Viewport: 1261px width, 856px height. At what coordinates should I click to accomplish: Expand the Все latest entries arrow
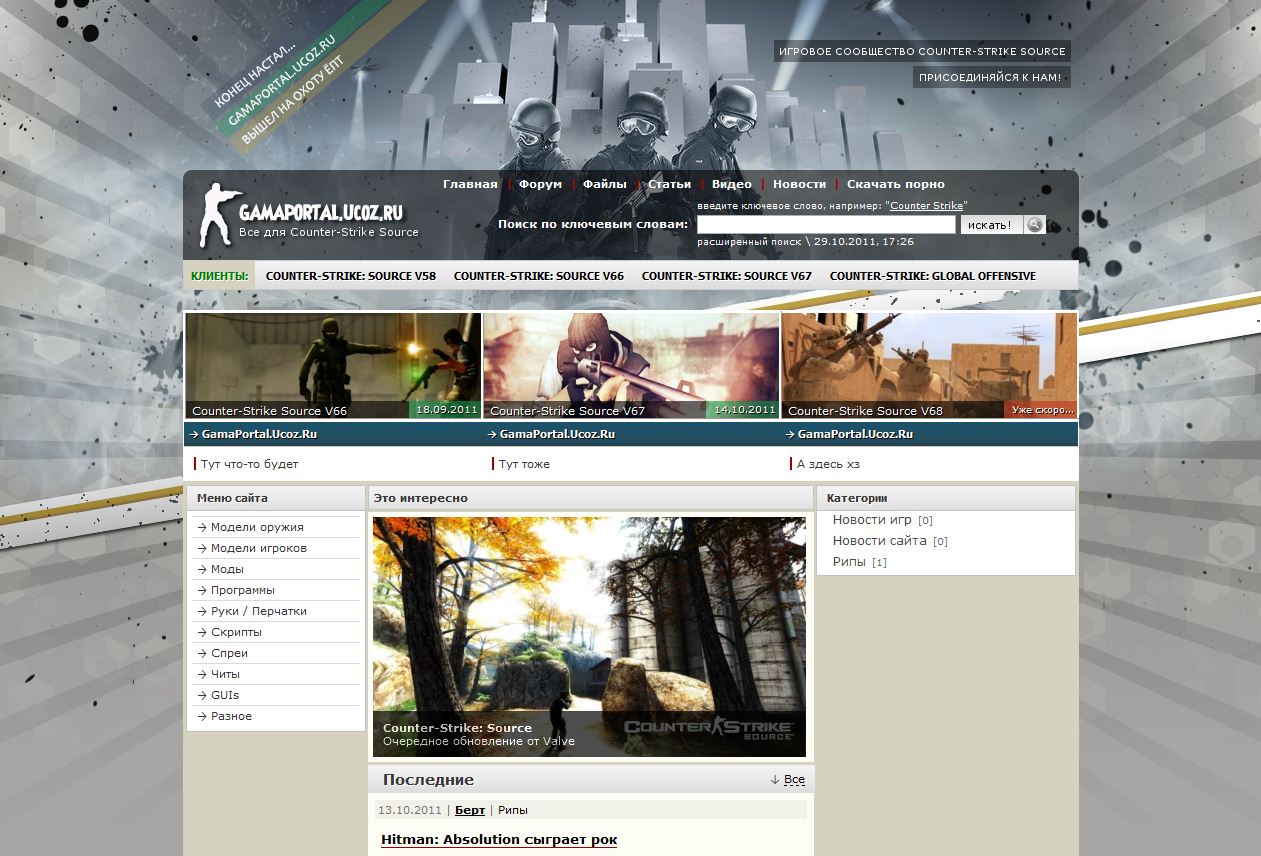click(x=787, y=780)
